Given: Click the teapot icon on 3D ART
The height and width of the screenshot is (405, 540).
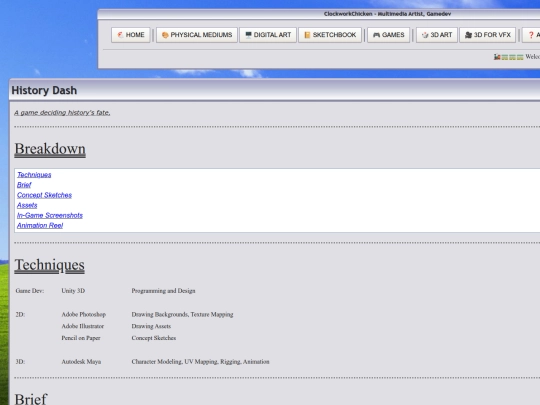Looking at the screenshot, I should coord(425,35).
